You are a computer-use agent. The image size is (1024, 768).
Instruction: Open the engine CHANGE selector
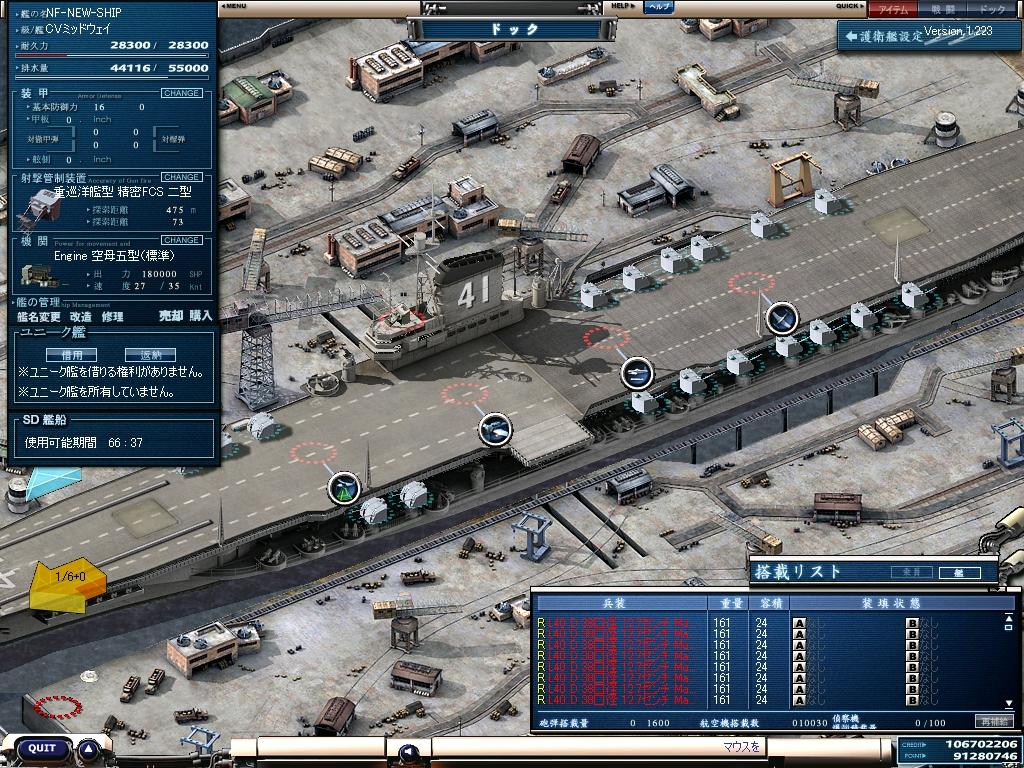tap(182, 240)
